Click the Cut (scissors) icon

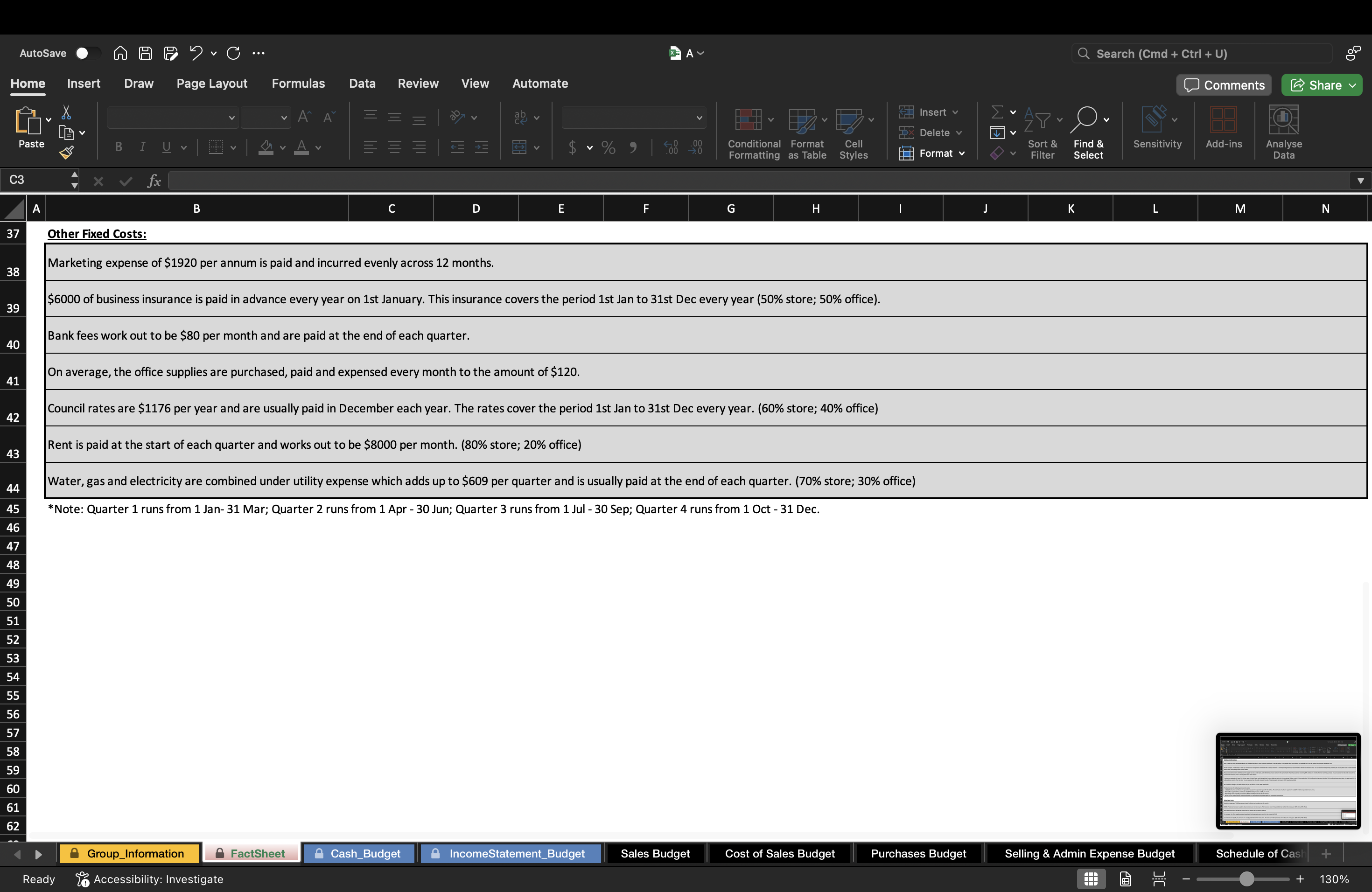click(67, 112)
